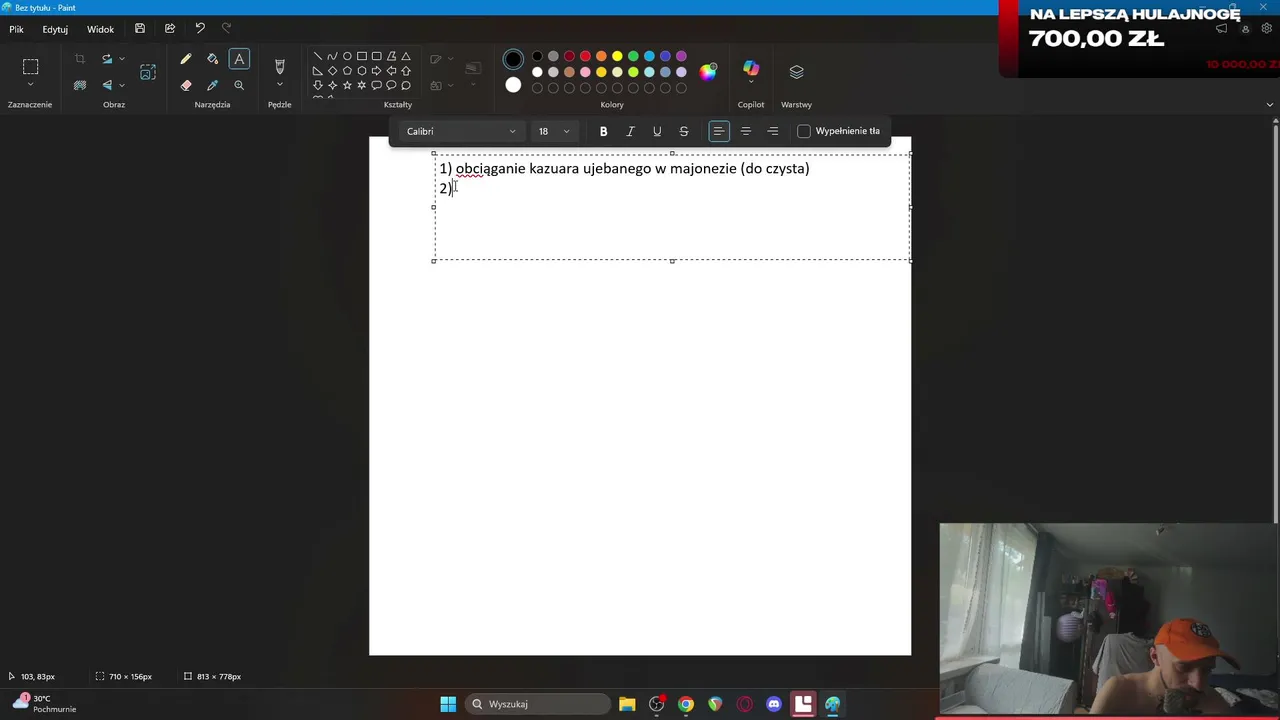1280x720 pixels.
Task: Toggle Bold text formatting
Action: tap(603, 131)
